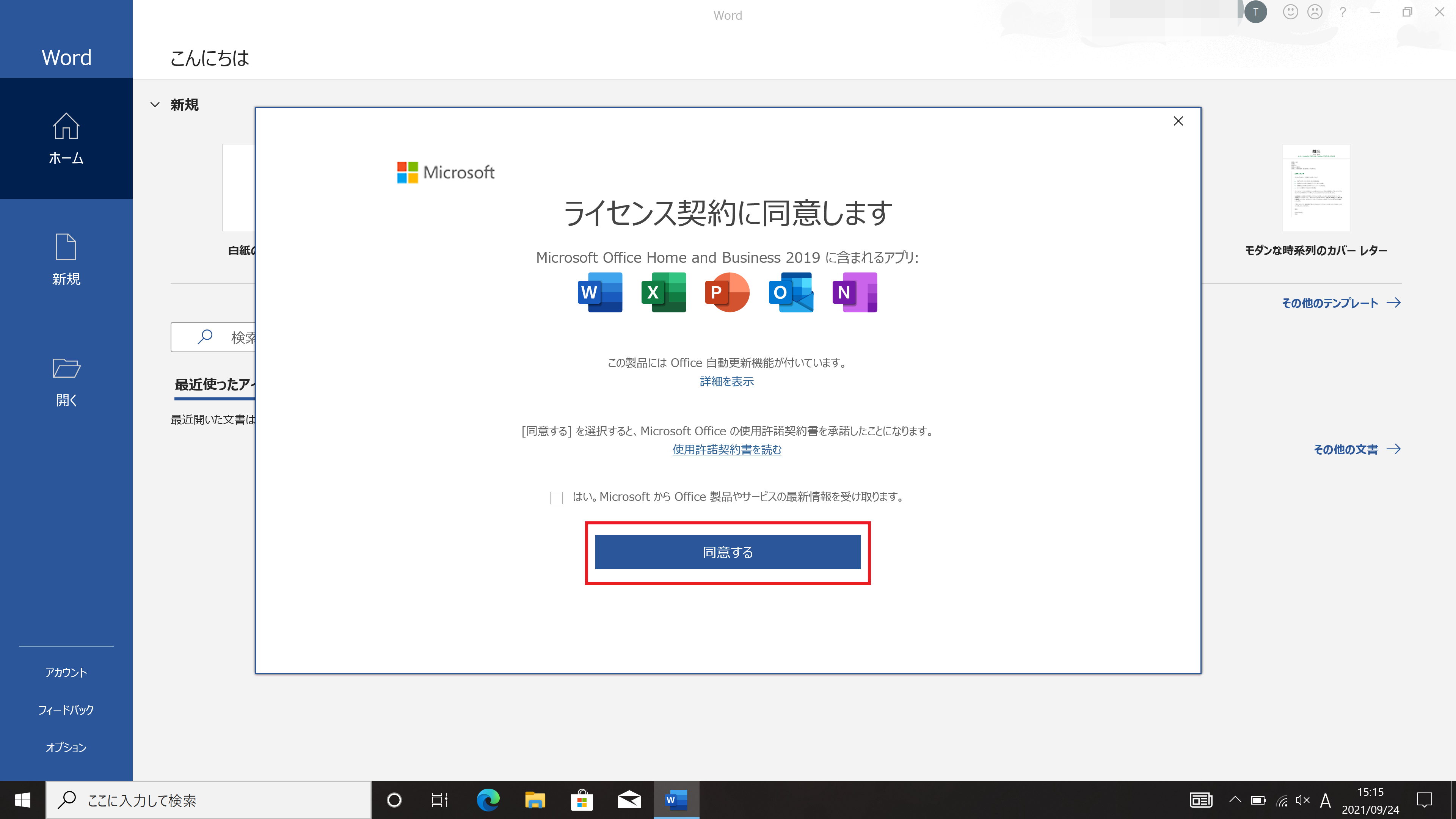
Task: Click the Excel app icon in license dialog
Action: pyautogui.click(x=664, y=292)
